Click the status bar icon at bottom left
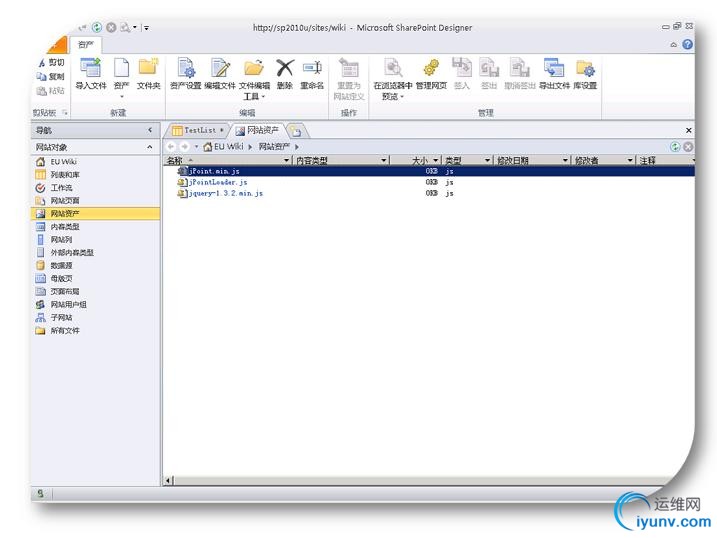This screenshot has width=717, height=538. pos(41,494)
